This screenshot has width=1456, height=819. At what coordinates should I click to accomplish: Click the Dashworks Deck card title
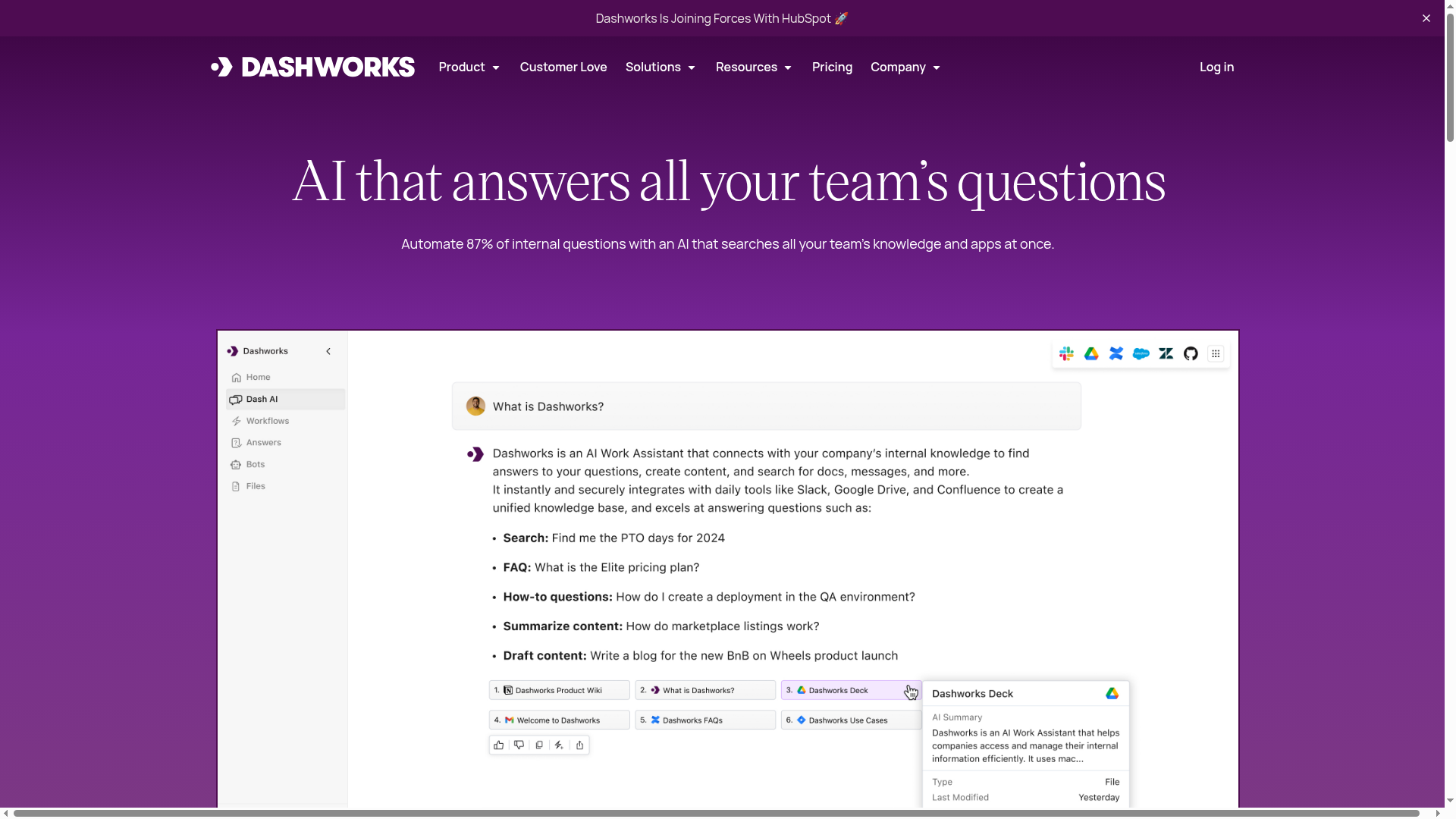[972, 693]
